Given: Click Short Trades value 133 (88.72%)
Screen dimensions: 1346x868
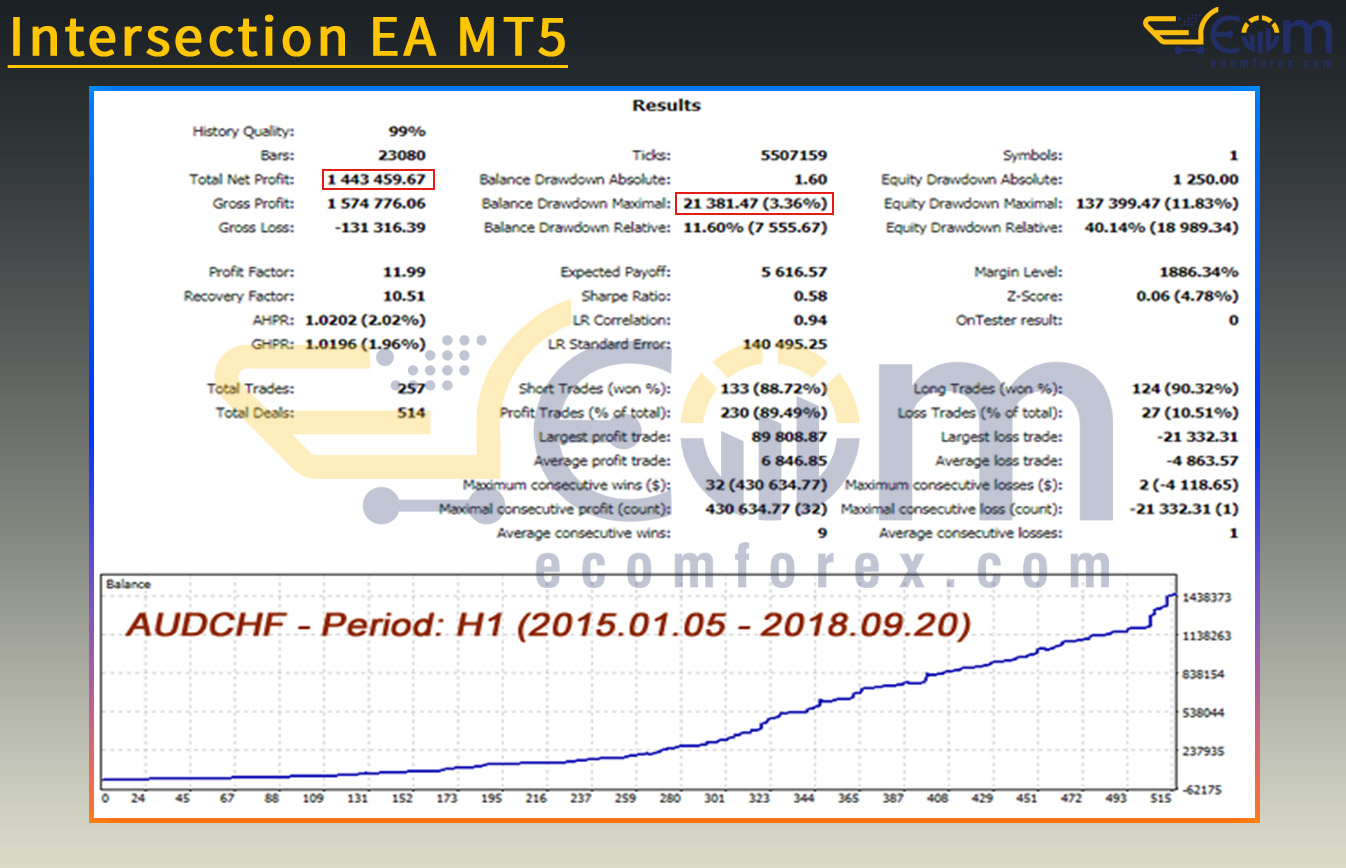Looking at the screenshot, I should pos(774,388).
